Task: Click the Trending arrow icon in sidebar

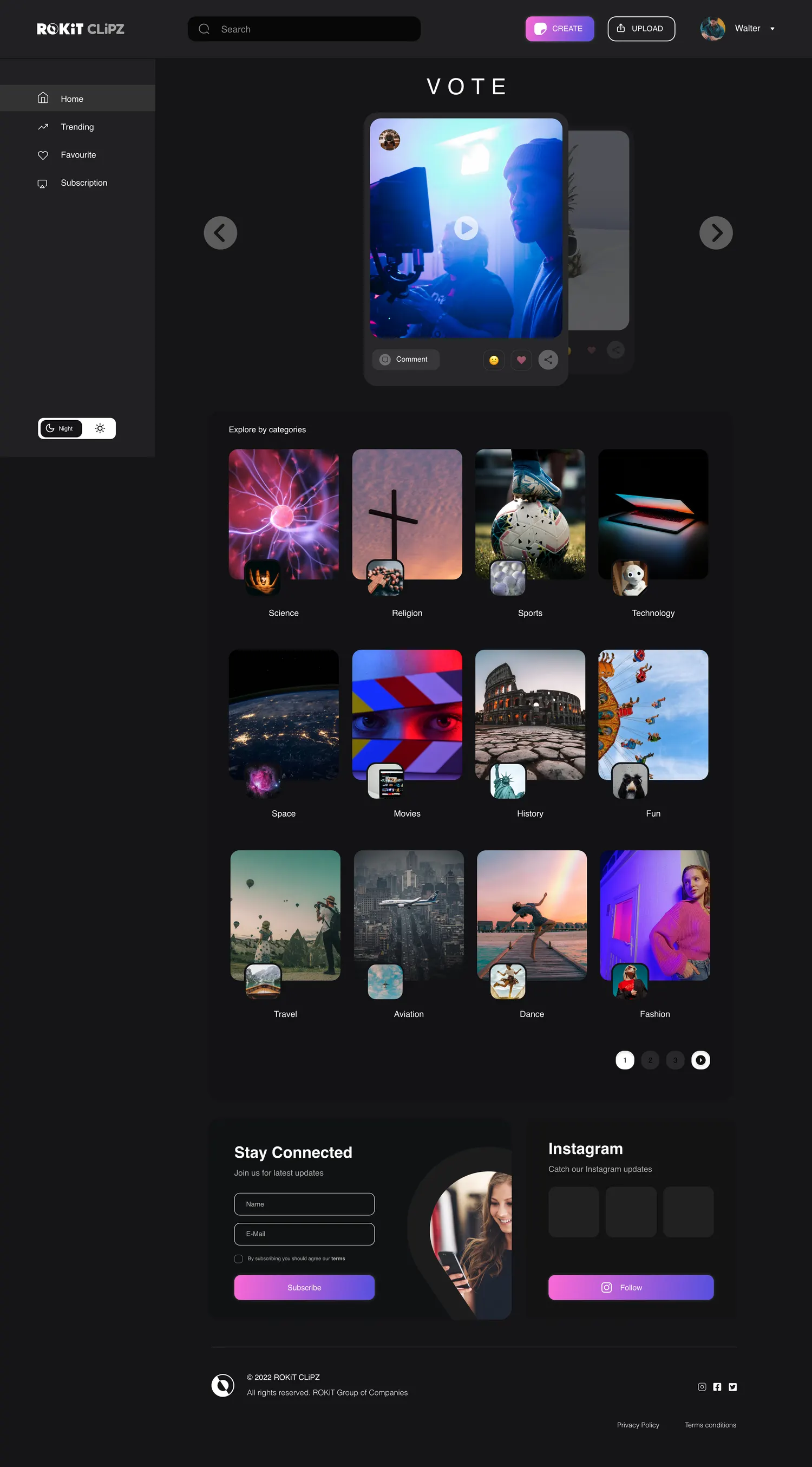Action: pyautogui.click(x=43, y=126)
